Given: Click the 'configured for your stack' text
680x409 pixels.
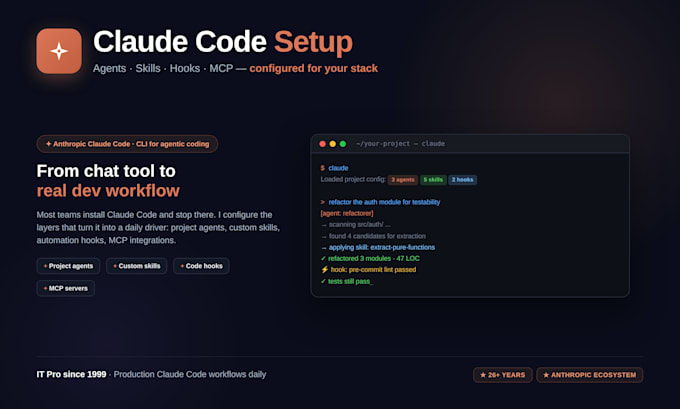Looking at the screenshot, I should [314, 69].
